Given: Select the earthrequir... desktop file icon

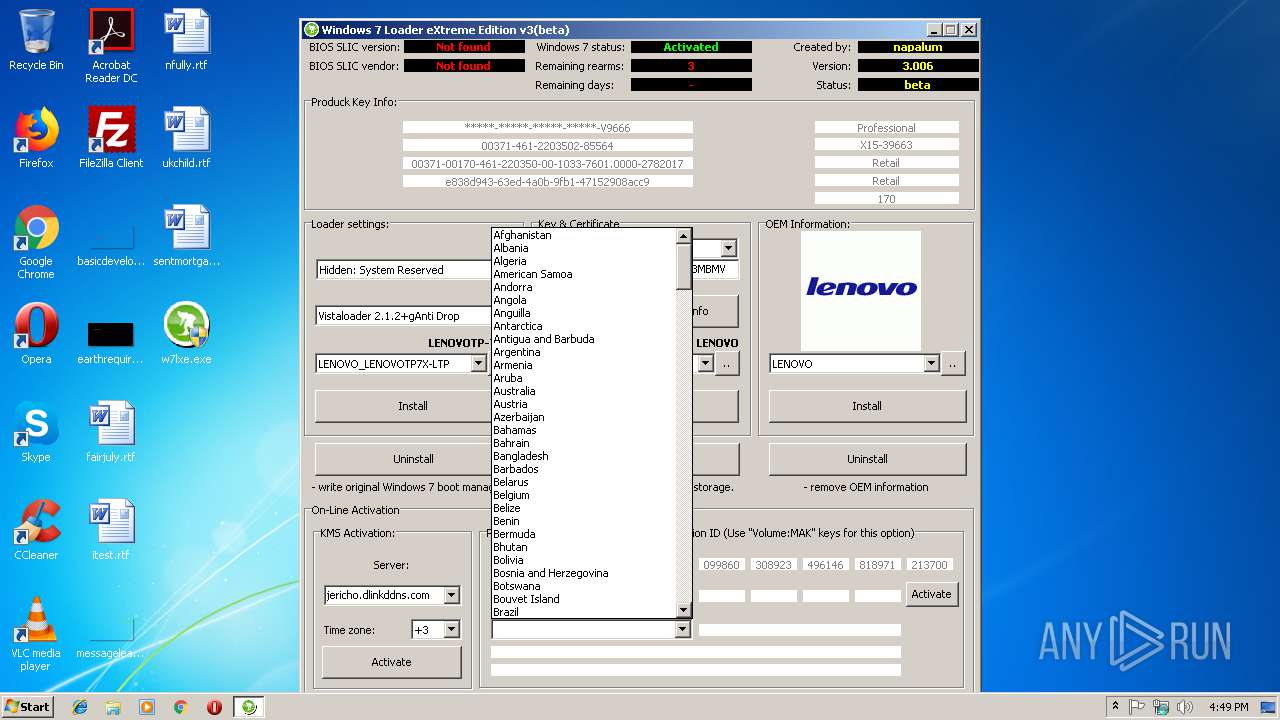Looking at the screenshot, I should tap(111, 340).
